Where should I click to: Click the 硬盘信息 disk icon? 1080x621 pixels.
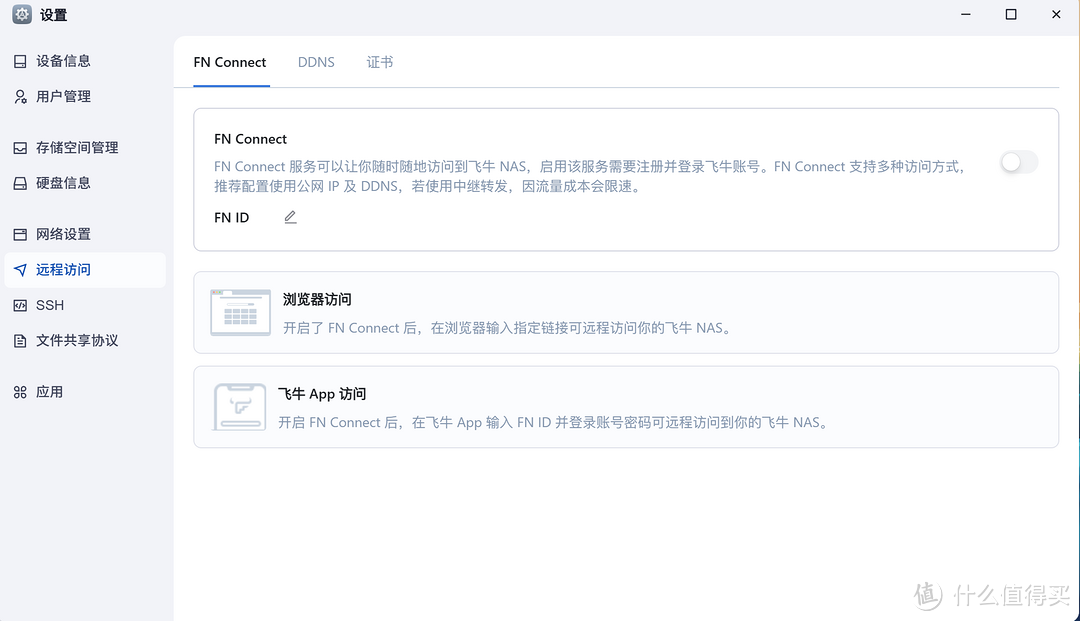point(20,183)
